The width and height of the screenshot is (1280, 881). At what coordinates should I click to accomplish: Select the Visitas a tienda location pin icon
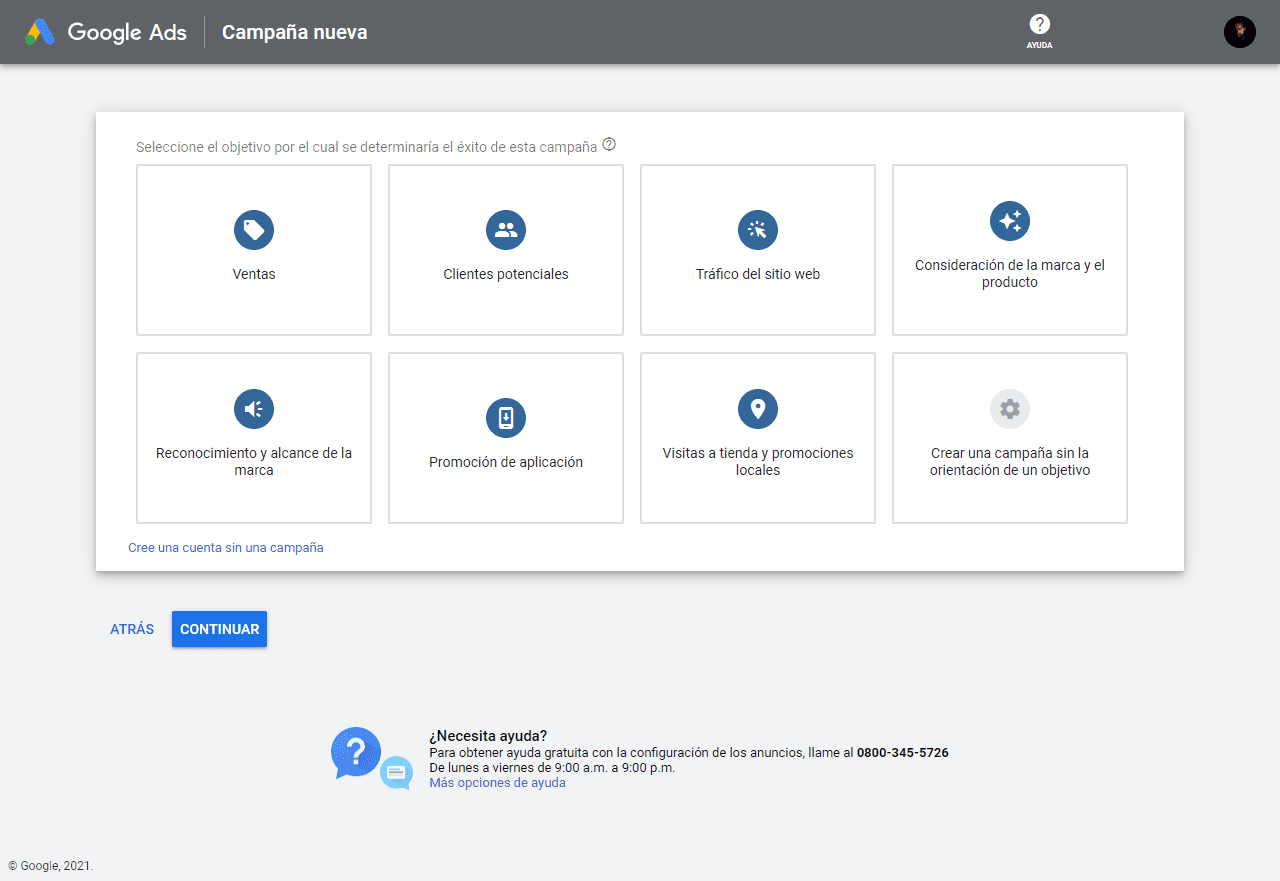click(x=757, y=408)
